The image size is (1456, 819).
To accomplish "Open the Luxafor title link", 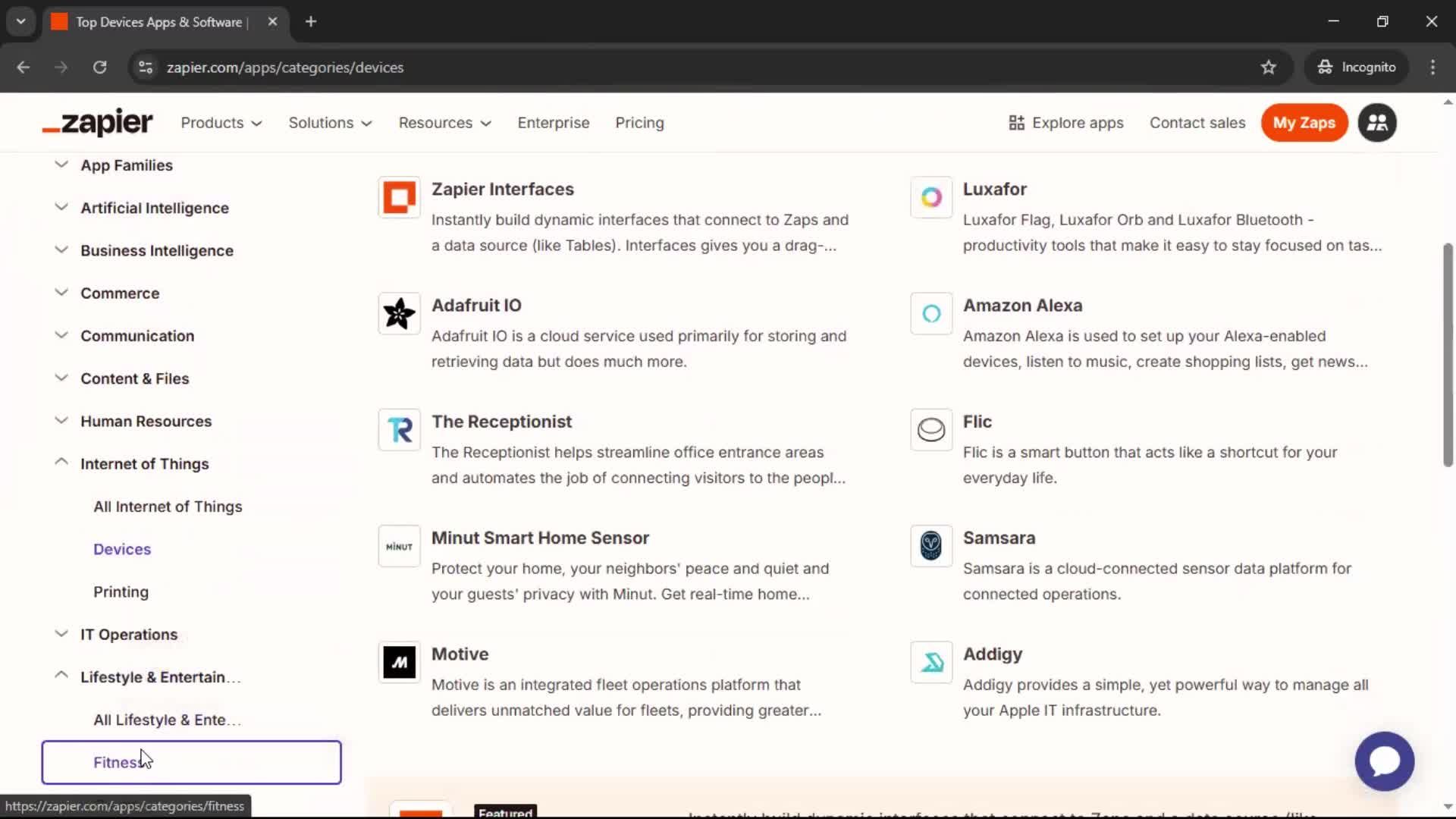I will [x=994, y=189].
